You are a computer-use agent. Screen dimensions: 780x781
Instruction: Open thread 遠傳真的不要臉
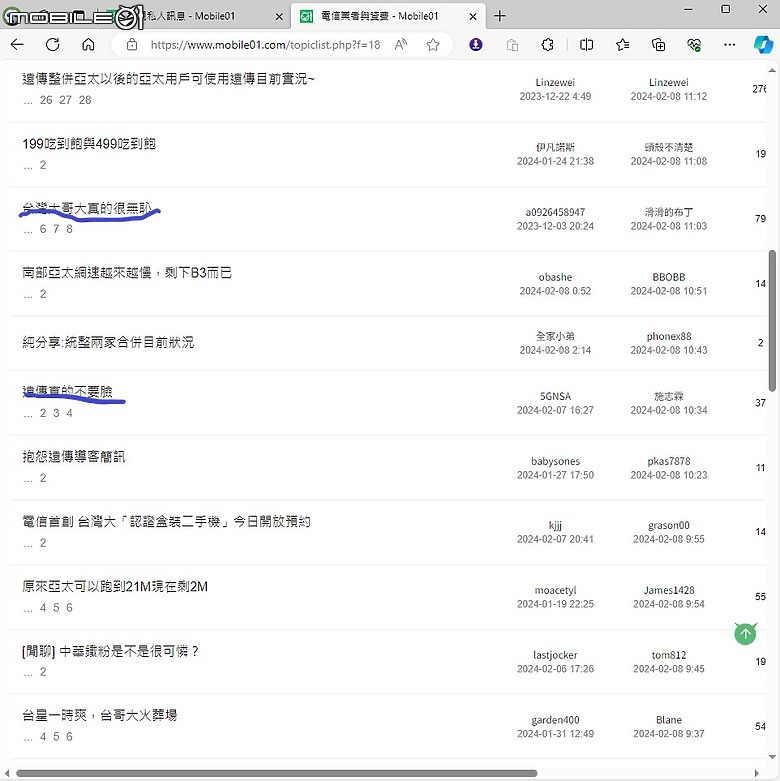point(67,391)
